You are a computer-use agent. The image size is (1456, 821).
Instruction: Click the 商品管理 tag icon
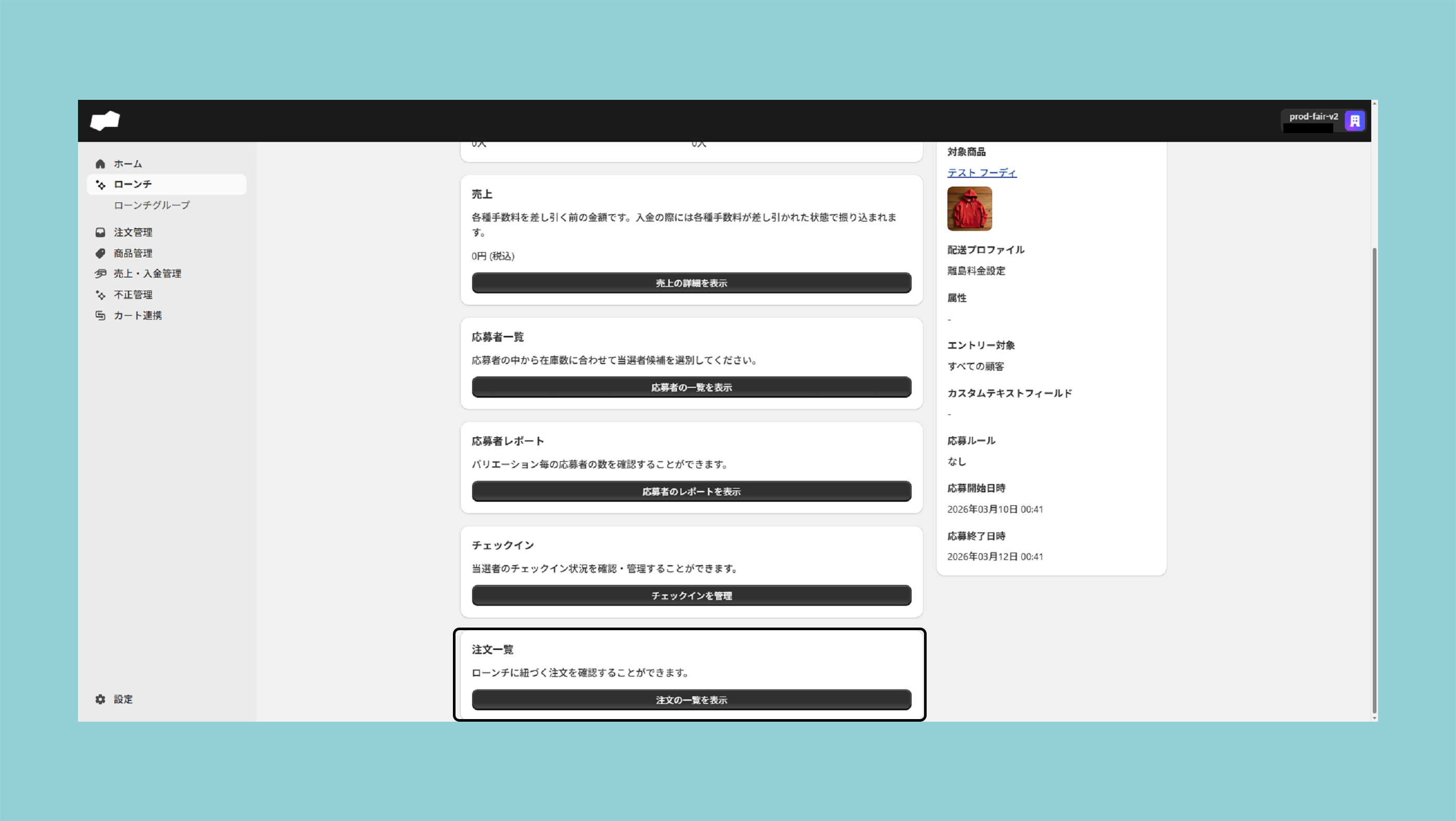100,253
